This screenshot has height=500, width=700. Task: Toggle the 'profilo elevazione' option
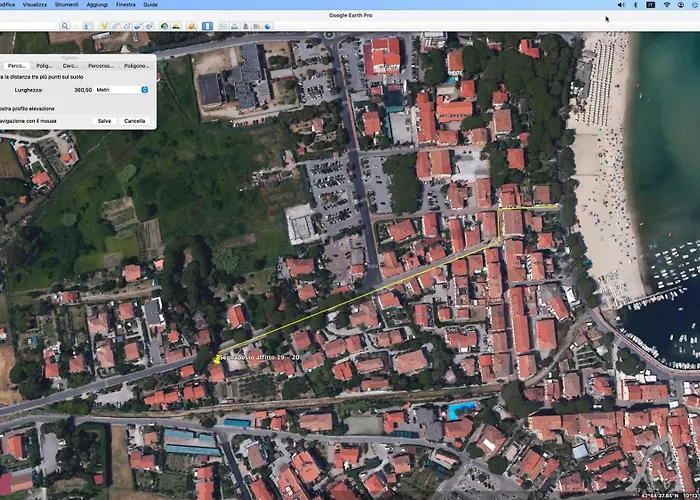[x=20, y=107]
